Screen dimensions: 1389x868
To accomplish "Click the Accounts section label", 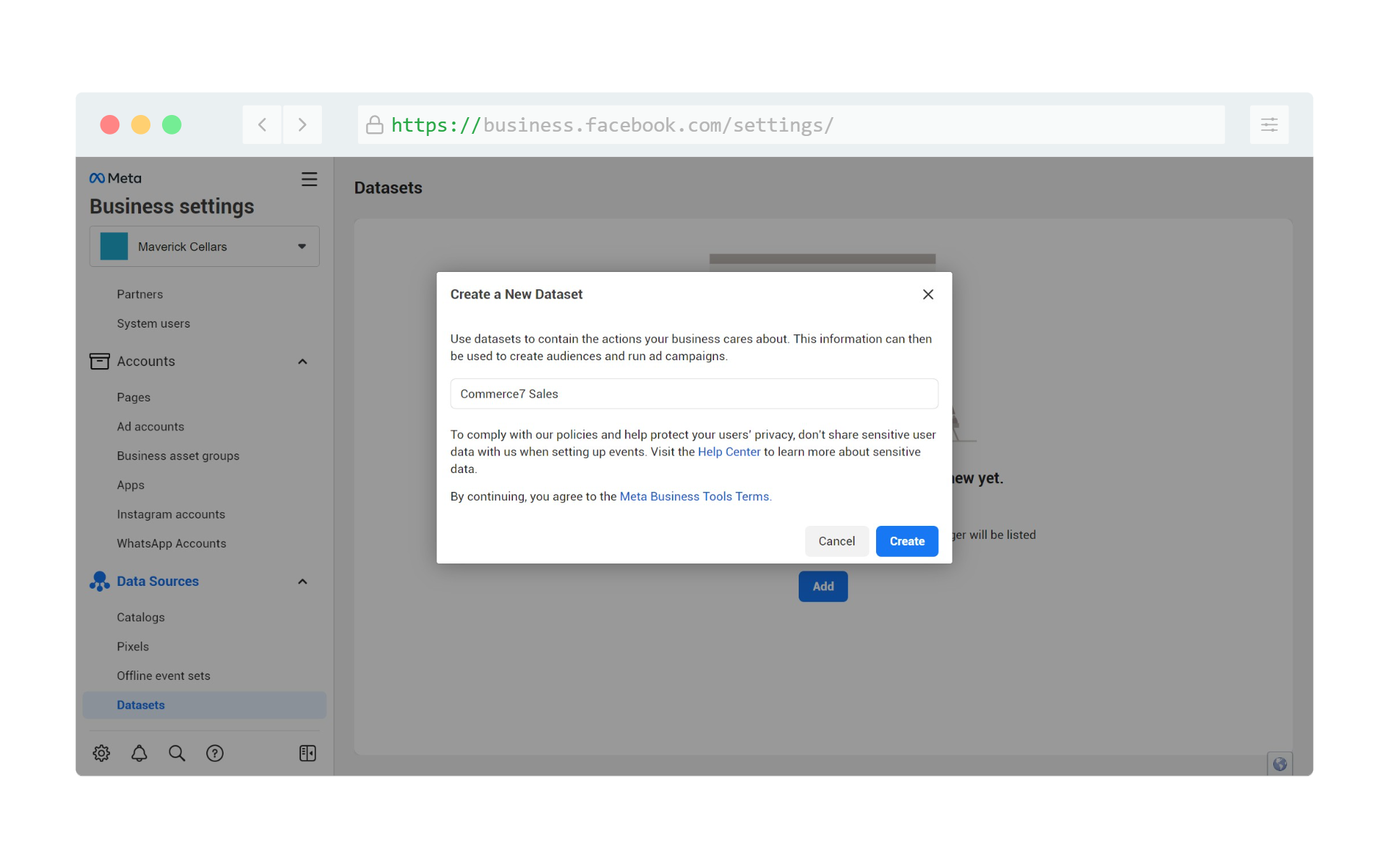I will pos(146,361).
